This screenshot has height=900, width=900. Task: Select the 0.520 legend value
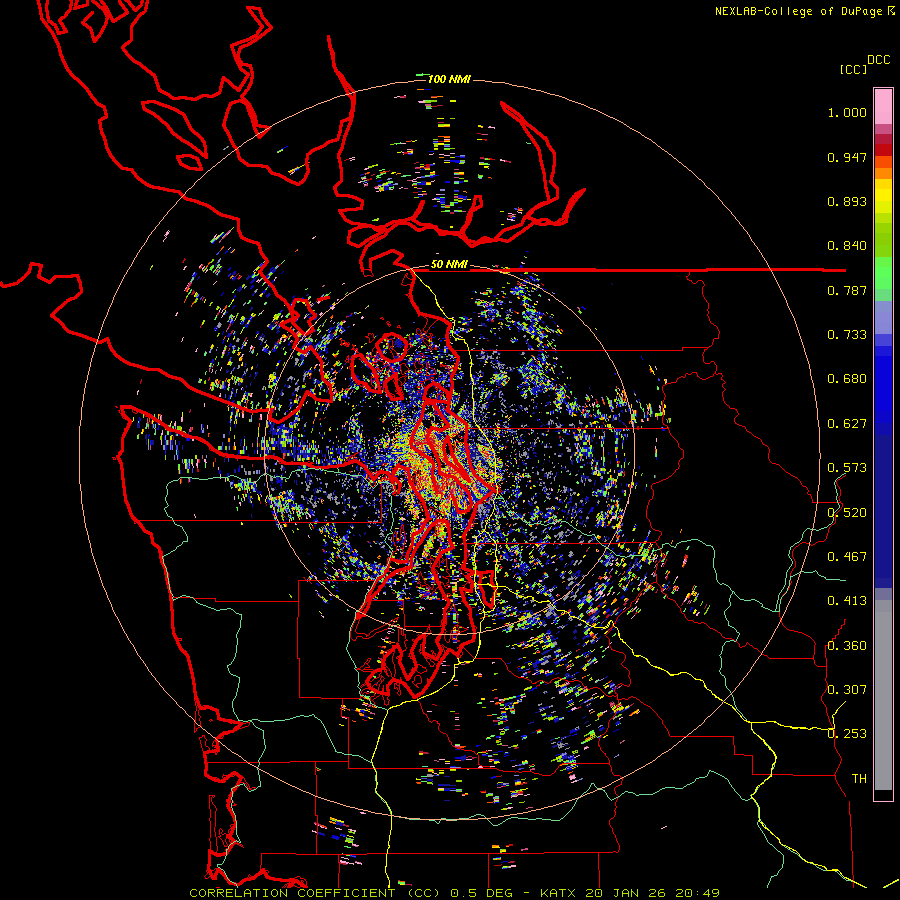(847, 513)
